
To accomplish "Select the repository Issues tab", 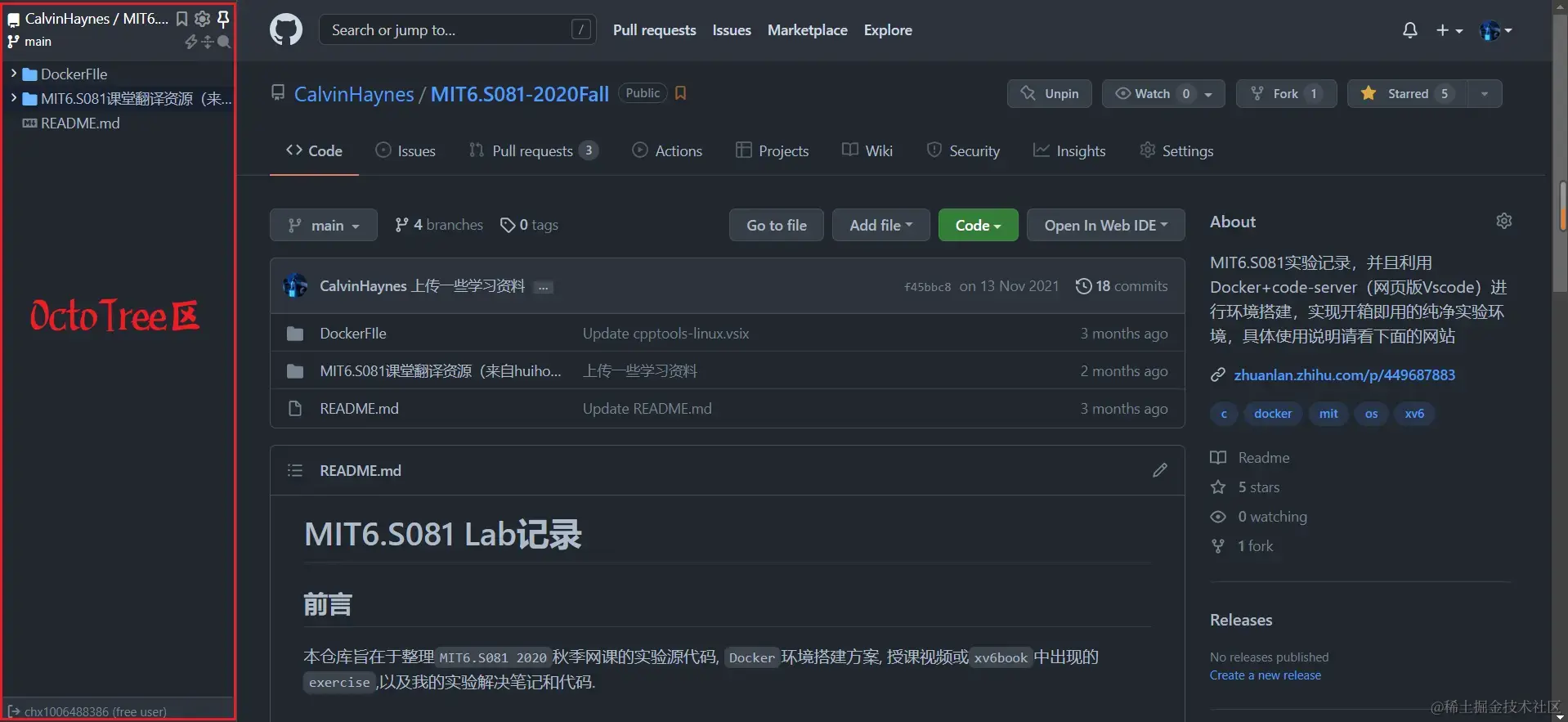I will (x=405, y=150).
